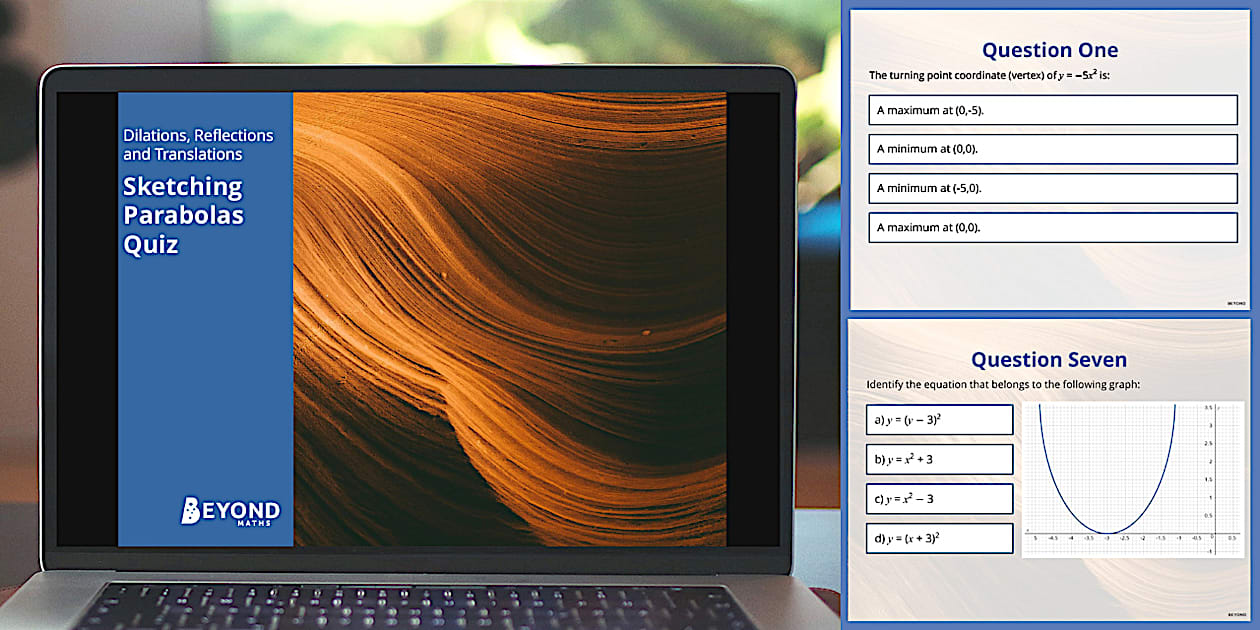Select option b) y = x² + 3

(940, 459)
